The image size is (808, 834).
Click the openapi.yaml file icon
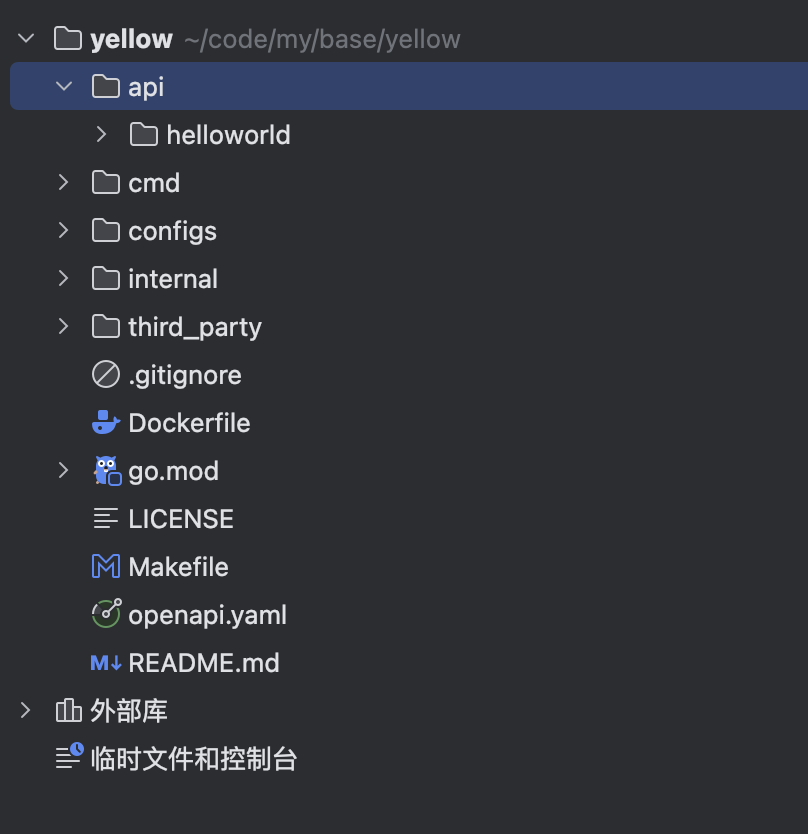click(x=105, y=615)
